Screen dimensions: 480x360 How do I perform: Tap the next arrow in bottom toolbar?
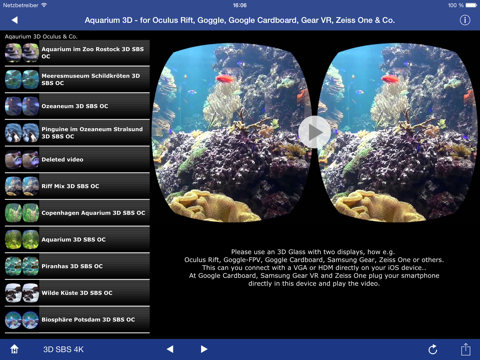(x=204, y=349)
